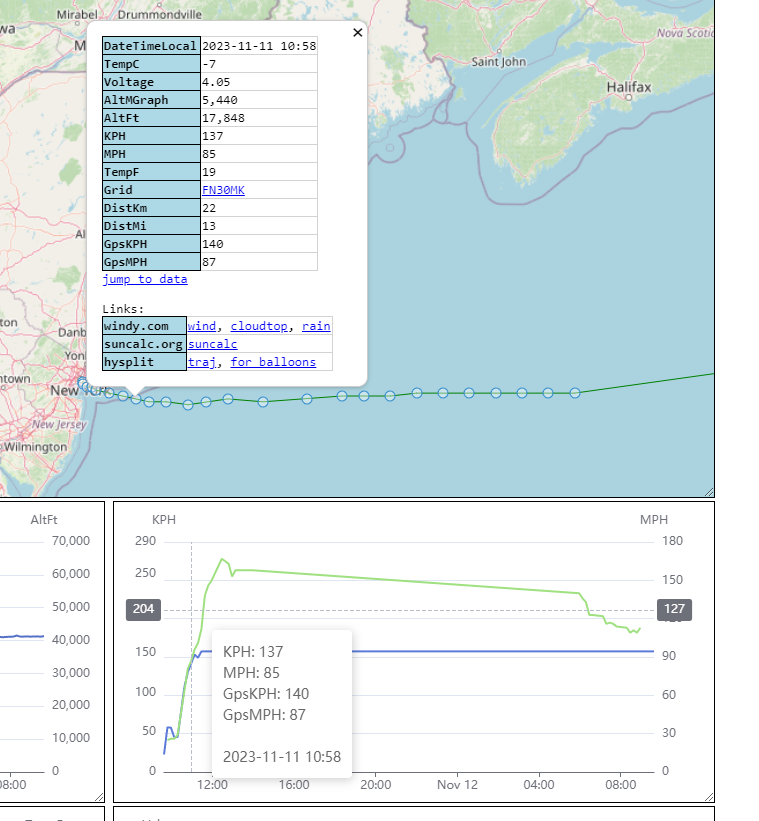Click the Halifax label on the map
The height and width of the screenshot is (821, 759).
coord(628,87)
